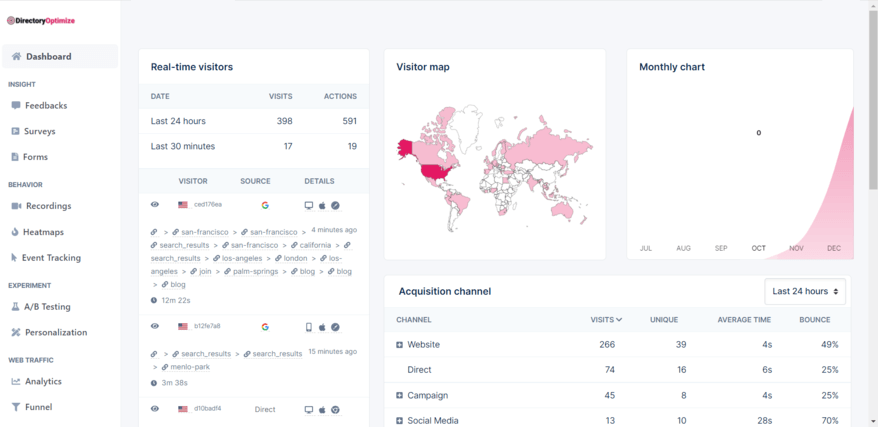The height and width of the screenshot is (427, 878).
Task: Toggle eye icon for visitor ced176ea
Action: point(155,205)
